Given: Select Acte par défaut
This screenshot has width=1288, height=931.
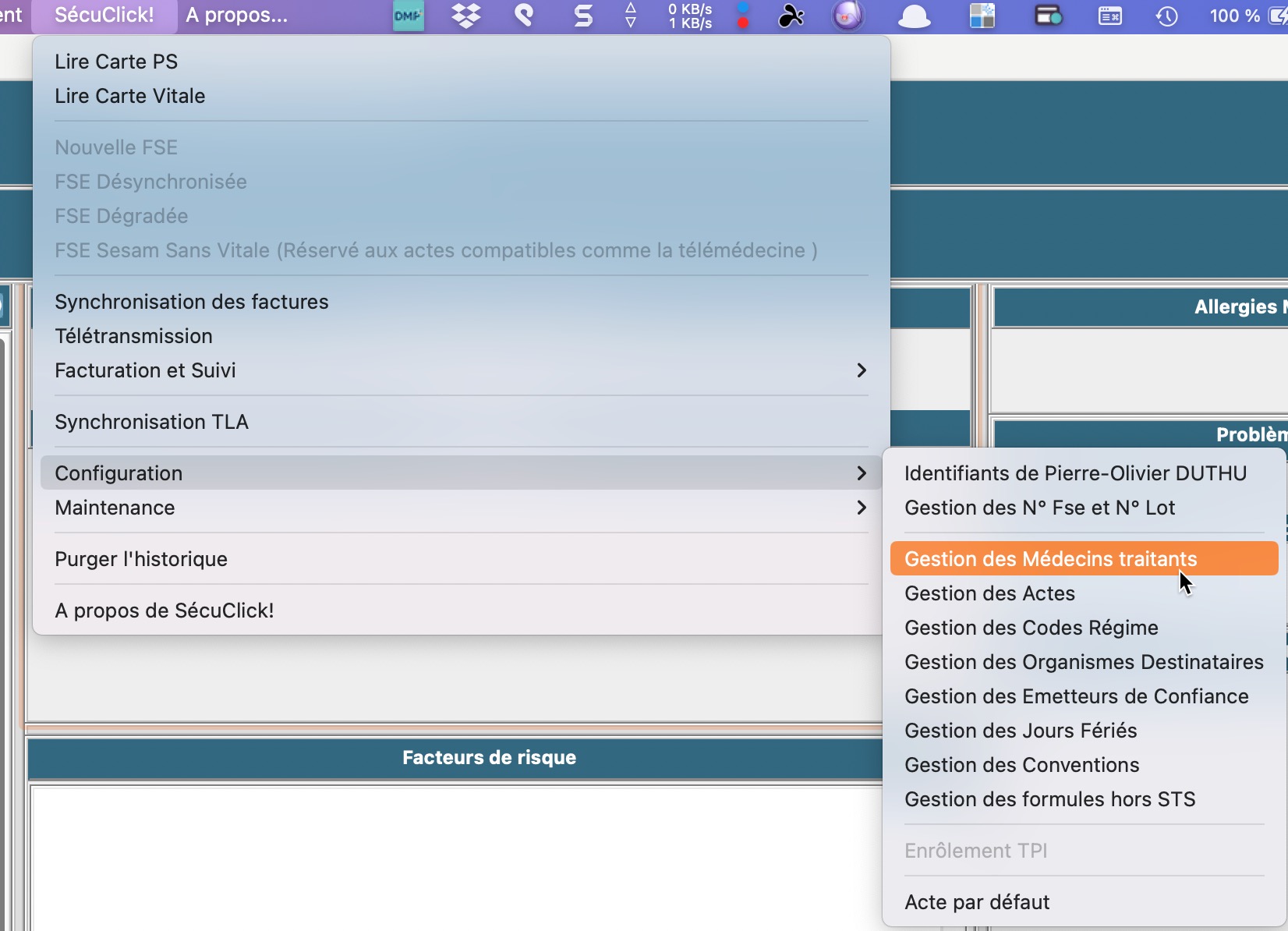Looking at the screenshot, I should click(x=1085, y=902).
